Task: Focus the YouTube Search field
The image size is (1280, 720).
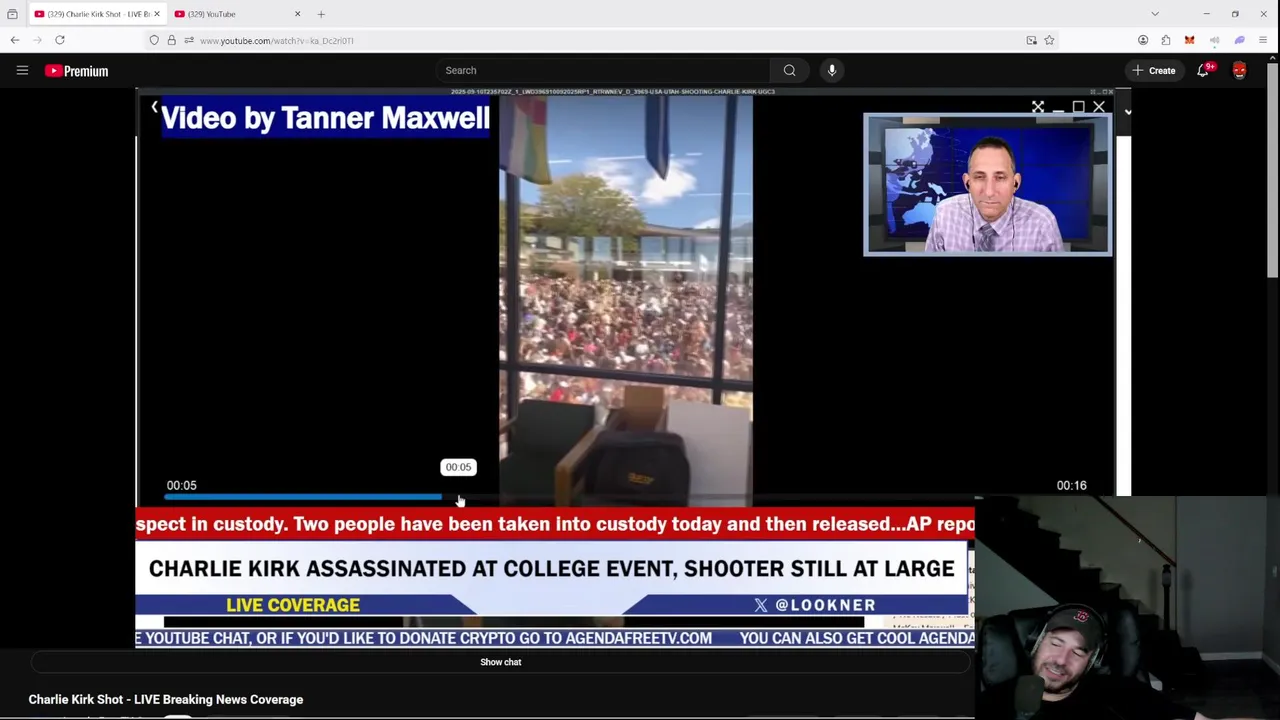Action: pos(604,70)
